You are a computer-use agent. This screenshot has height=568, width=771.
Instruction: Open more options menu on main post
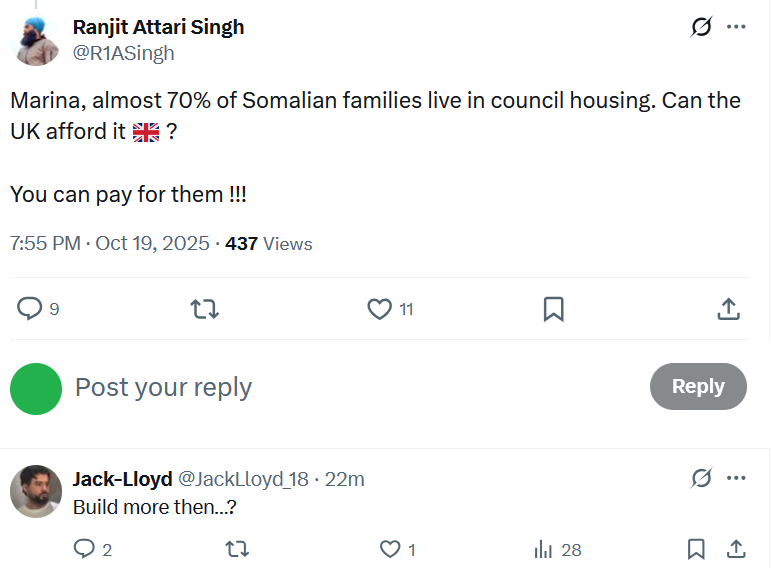pos(737,27)
